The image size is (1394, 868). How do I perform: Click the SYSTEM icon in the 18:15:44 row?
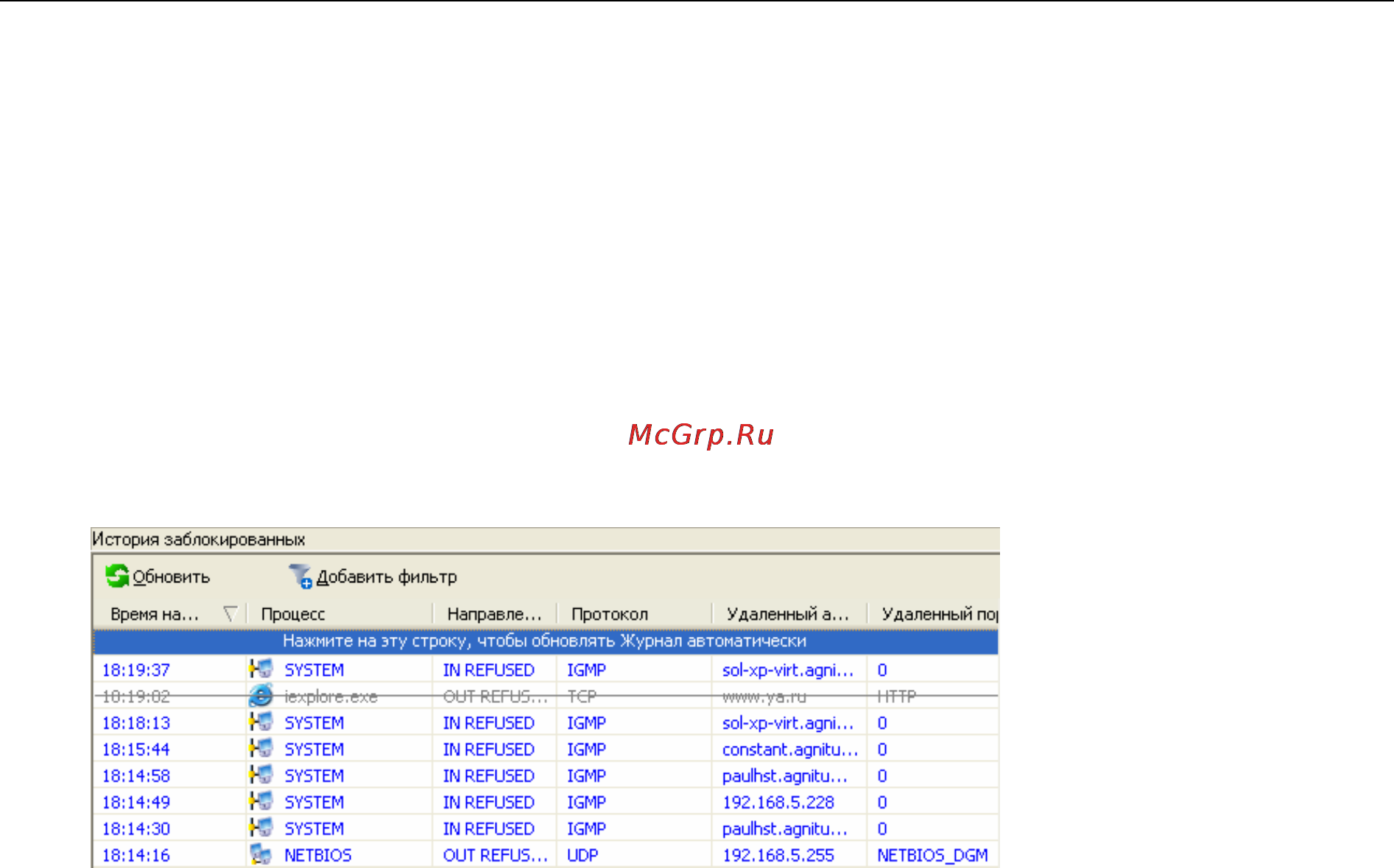pos(261,749)
